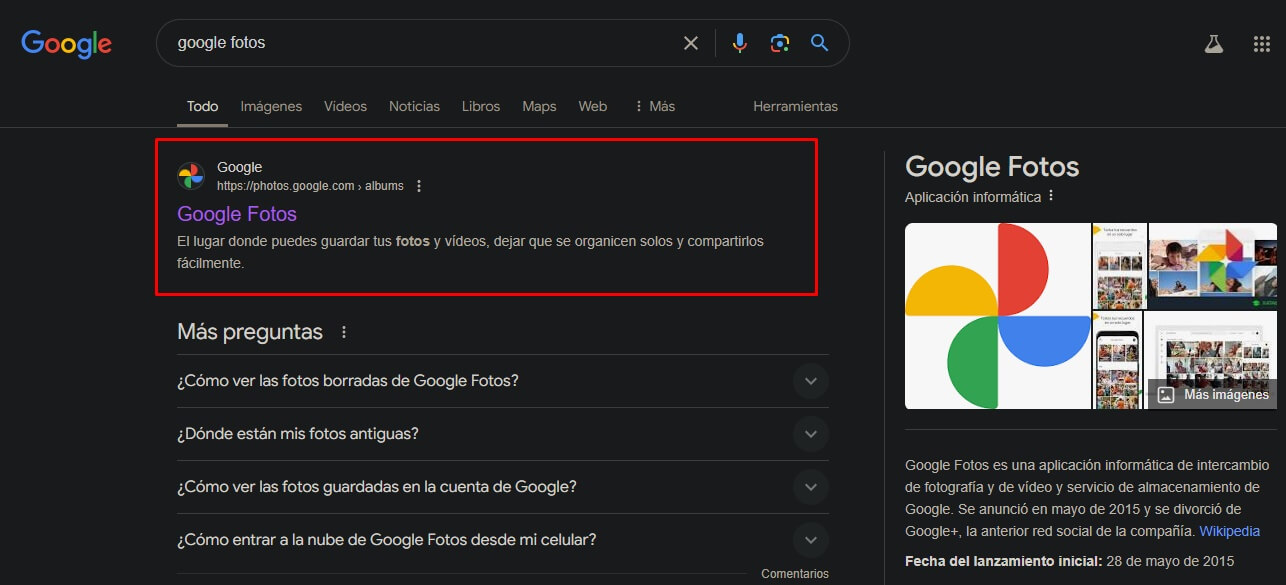
Task: Open options menu next to photos.google.com URL
Action: tap(419, 186)
